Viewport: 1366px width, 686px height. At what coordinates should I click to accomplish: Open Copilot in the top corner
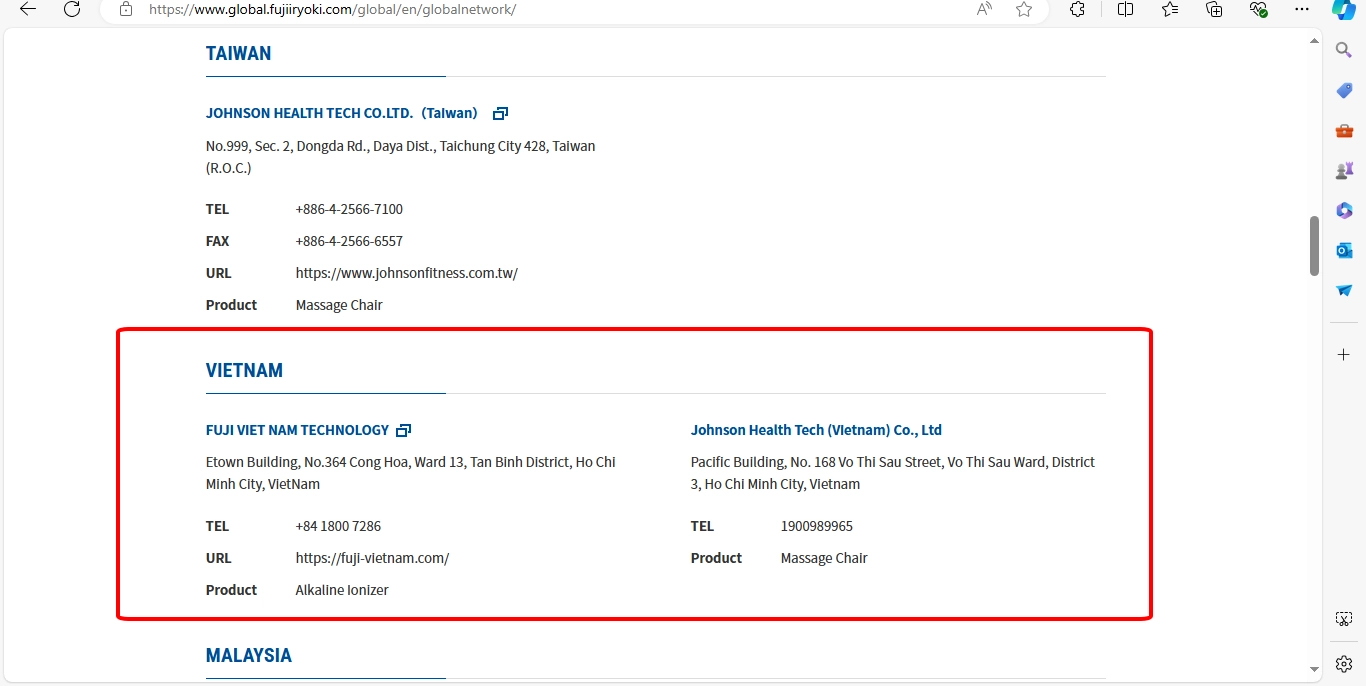(1344, 9)
